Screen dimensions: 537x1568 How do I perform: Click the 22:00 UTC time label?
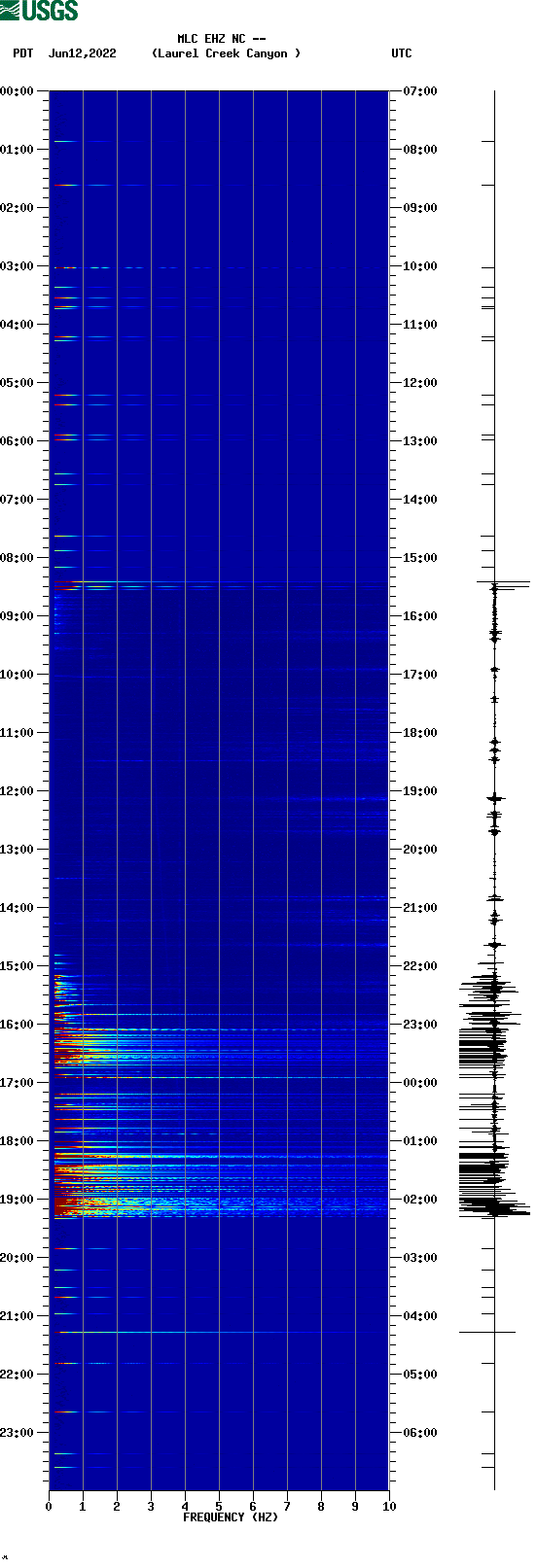pyautogui.click(x=420, y=966)
